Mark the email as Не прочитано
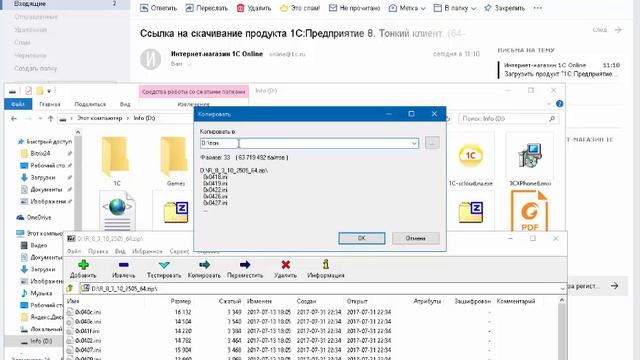Screen dimensions: 640x360 coord(354,8)
